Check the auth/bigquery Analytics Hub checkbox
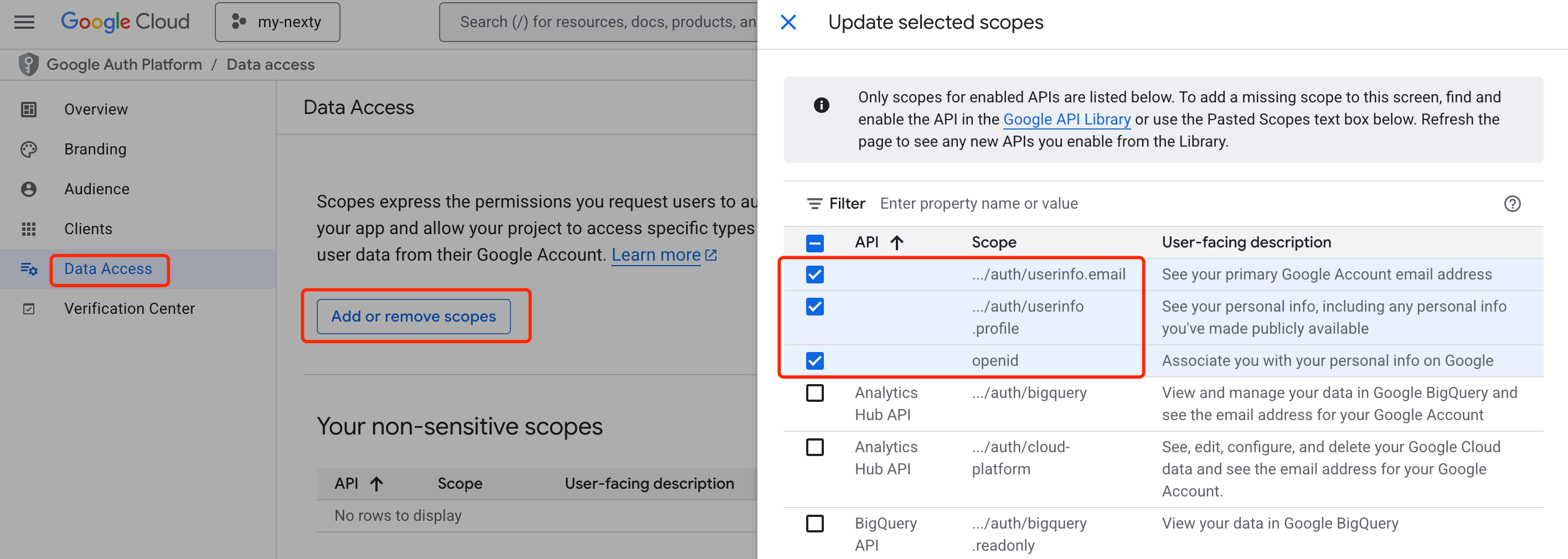Image resolution: width=1568 pixels, height=559 pixels. [814, 393]
